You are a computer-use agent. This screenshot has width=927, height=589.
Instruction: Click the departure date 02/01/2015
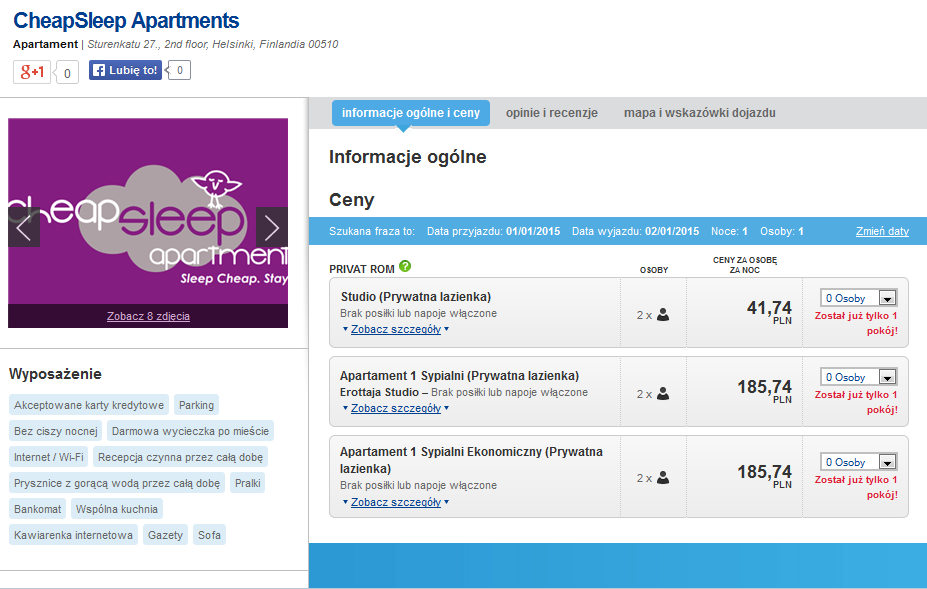pyautogui.click(x=672, y=231)
